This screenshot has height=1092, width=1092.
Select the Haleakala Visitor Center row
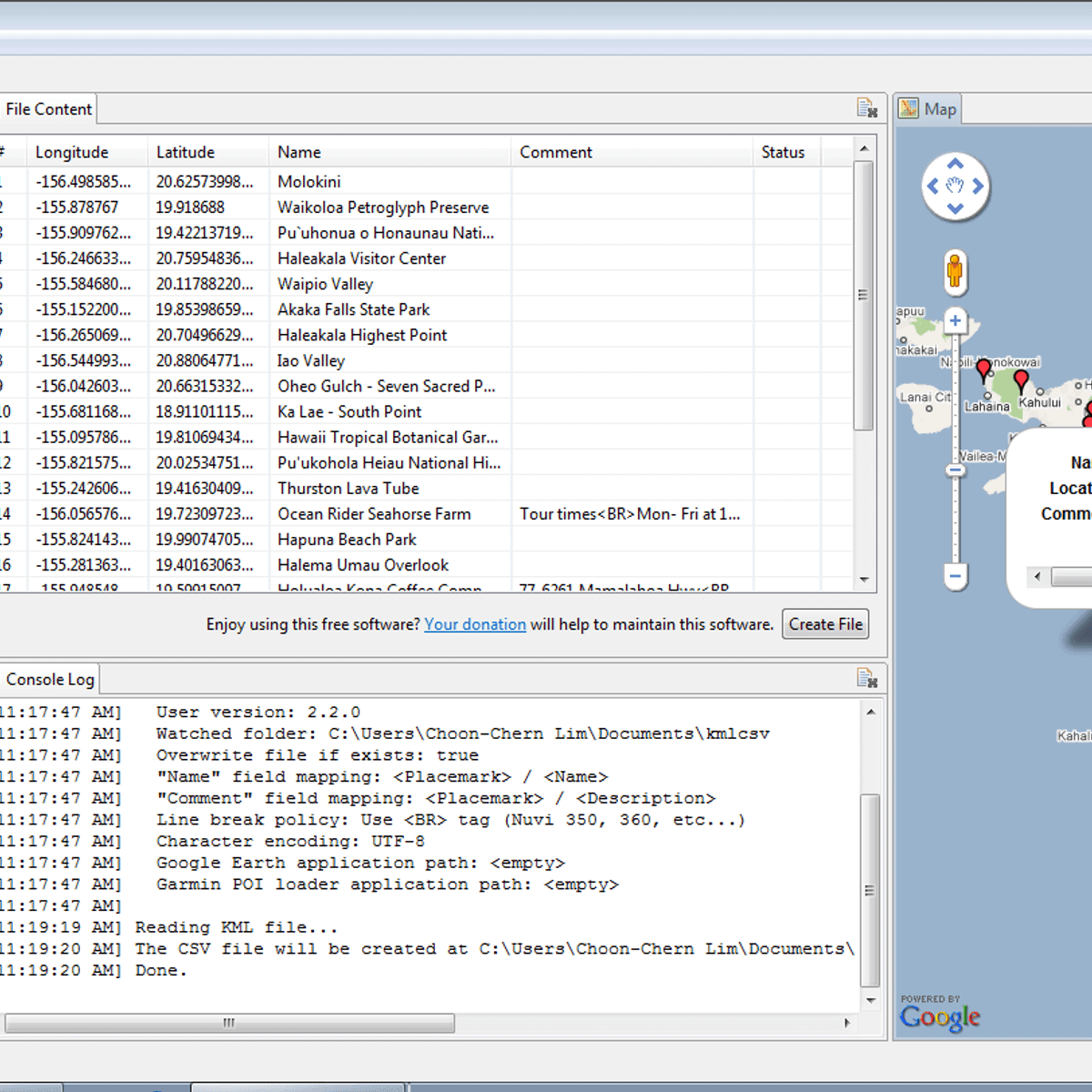pyautogui.click(x=361, y=258)
